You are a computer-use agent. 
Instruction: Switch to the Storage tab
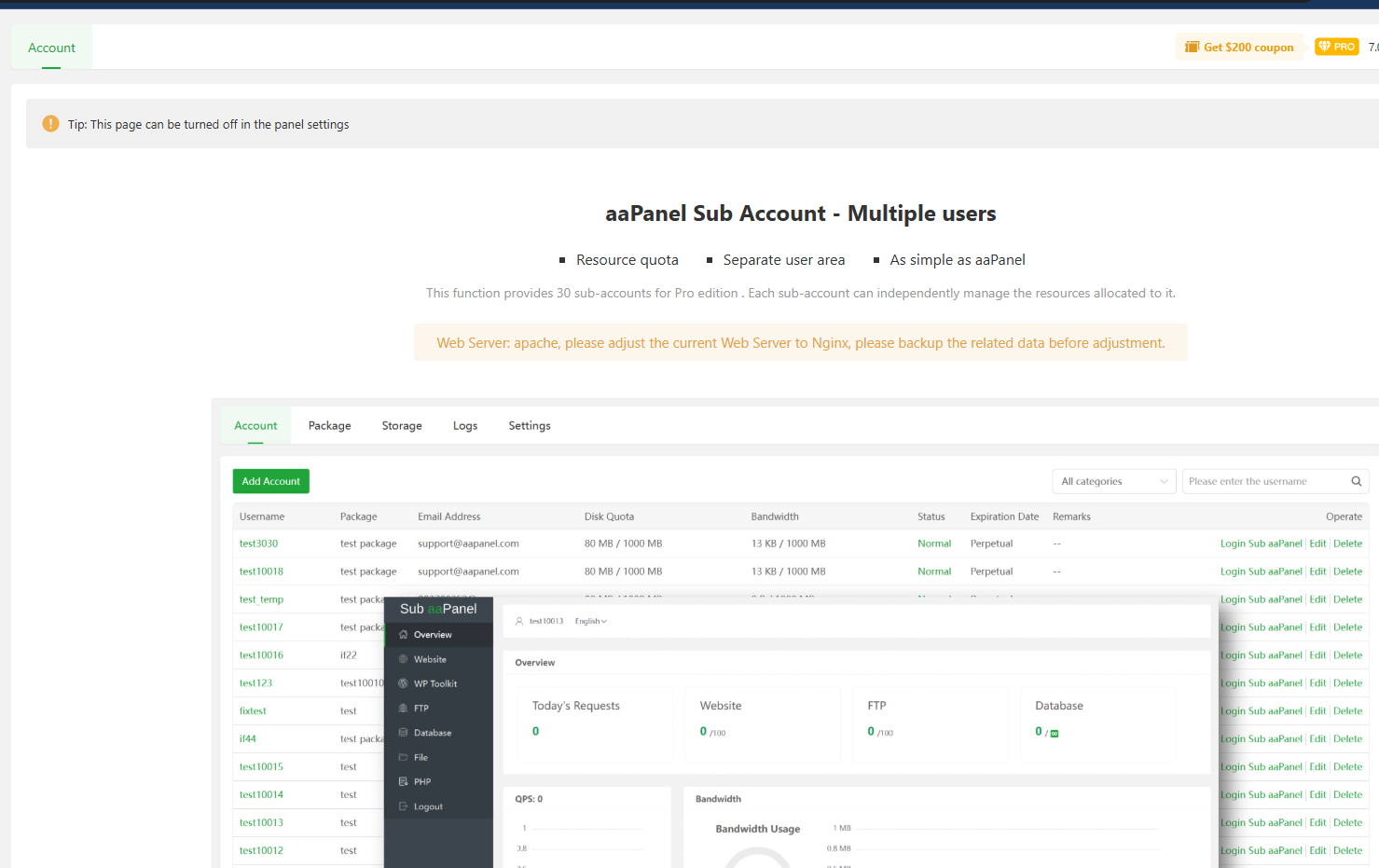[x=402, y=426]
